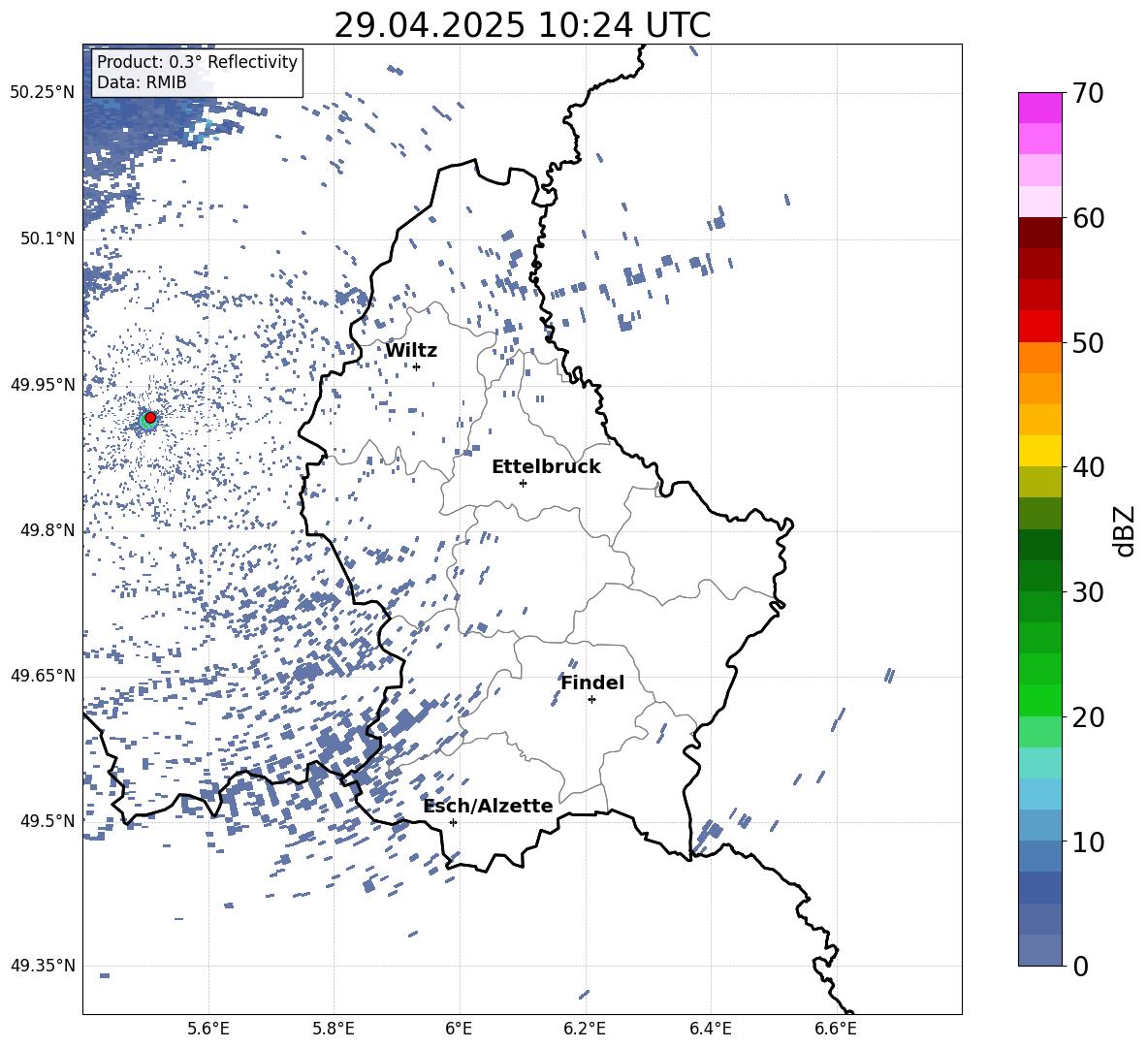Image resolution: width=1148 pixels, height=1048 pixels.
Task: Click the 6.2°E longitude label
Action: tap(585, 1029)
